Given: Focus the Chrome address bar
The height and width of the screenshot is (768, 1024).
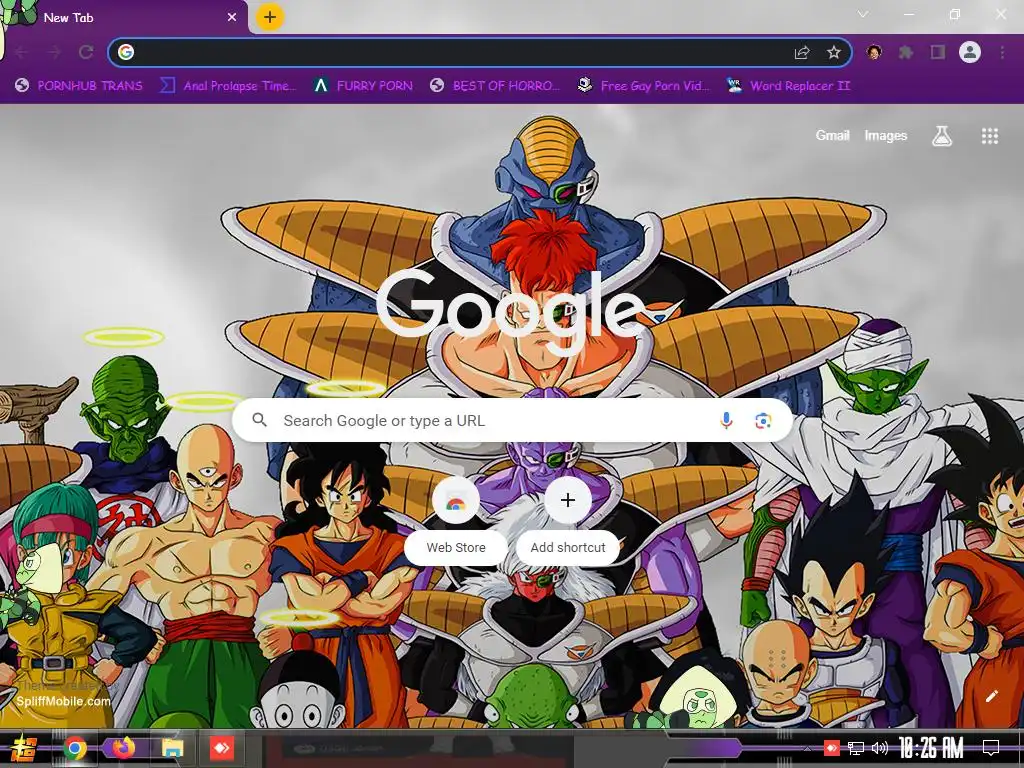Looking at the screenshot, I should click(x=480, y=52).
